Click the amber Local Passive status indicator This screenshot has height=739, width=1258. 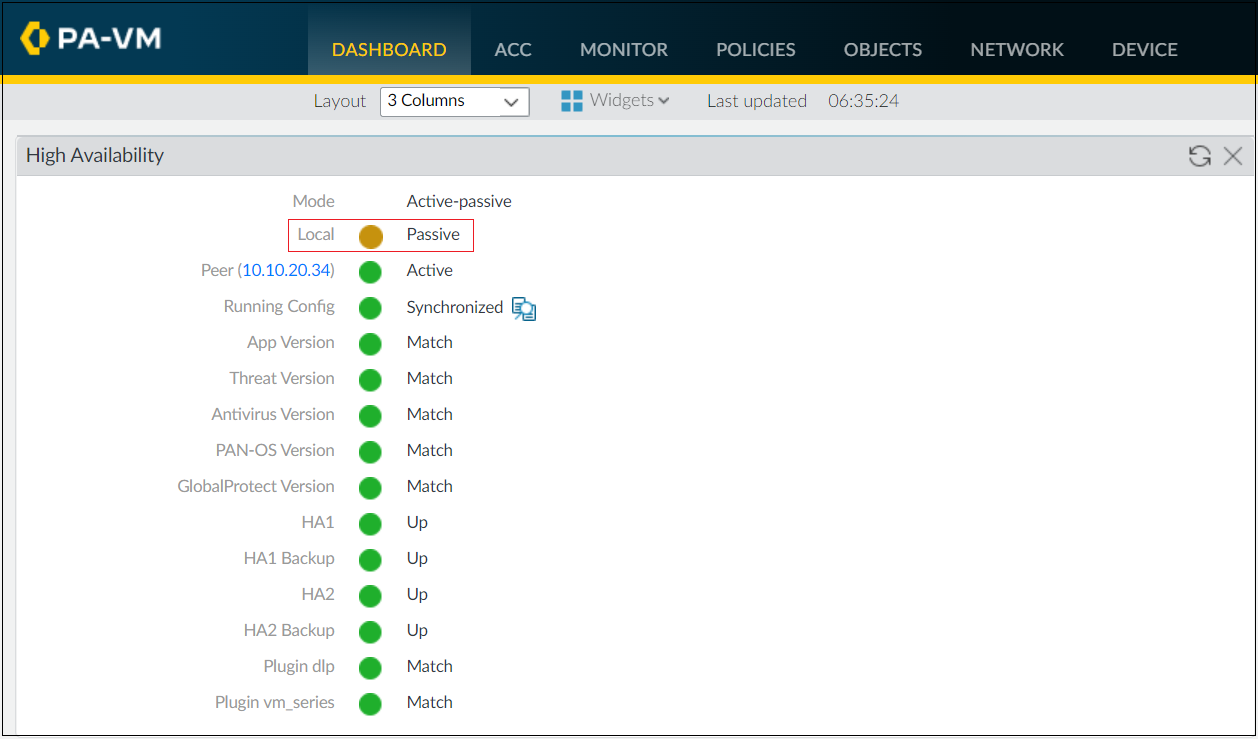click(370, 235)
